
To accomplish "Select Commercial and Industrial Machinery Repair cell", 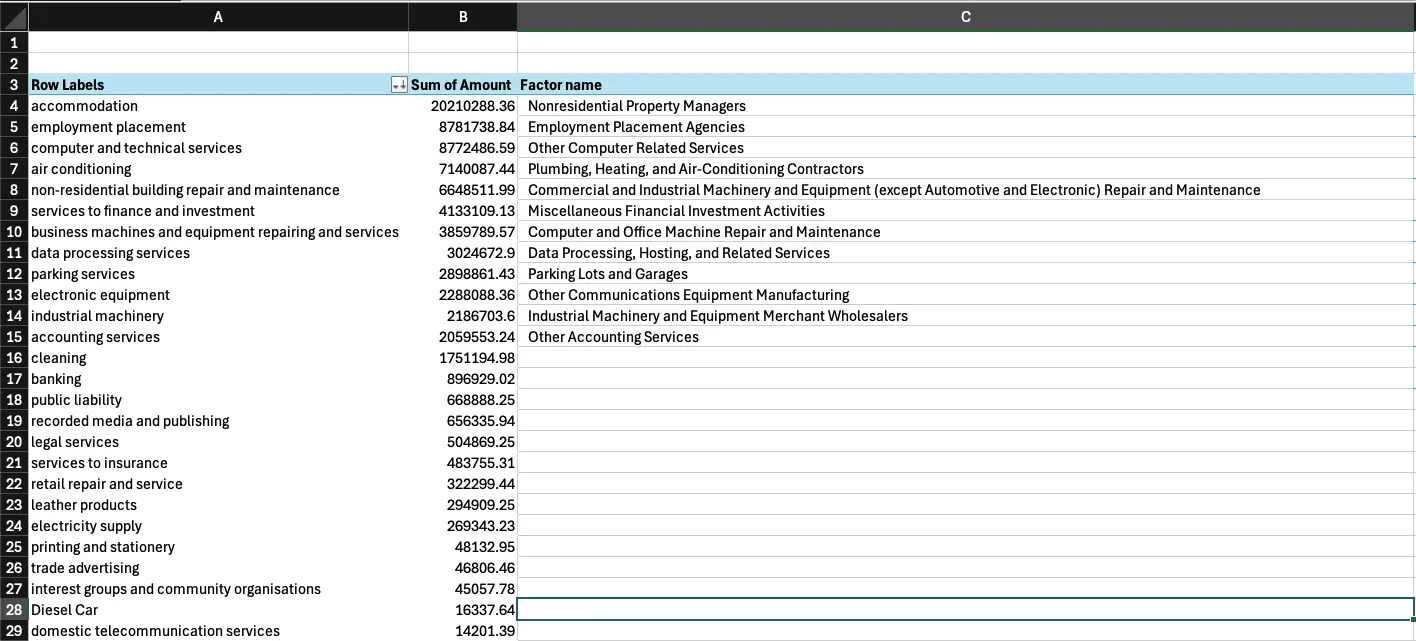I will coord(966,190).
